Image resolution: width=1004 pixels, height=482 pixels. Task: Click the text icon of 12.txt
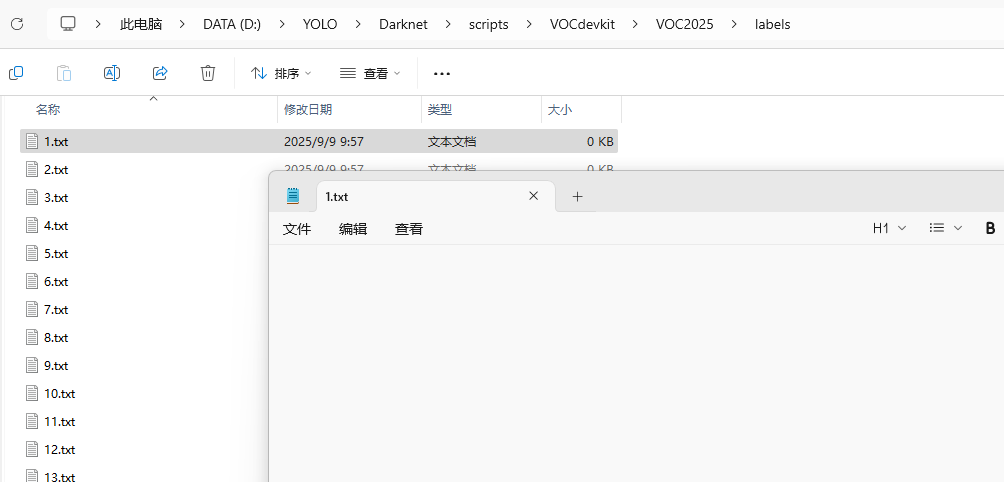32,449
